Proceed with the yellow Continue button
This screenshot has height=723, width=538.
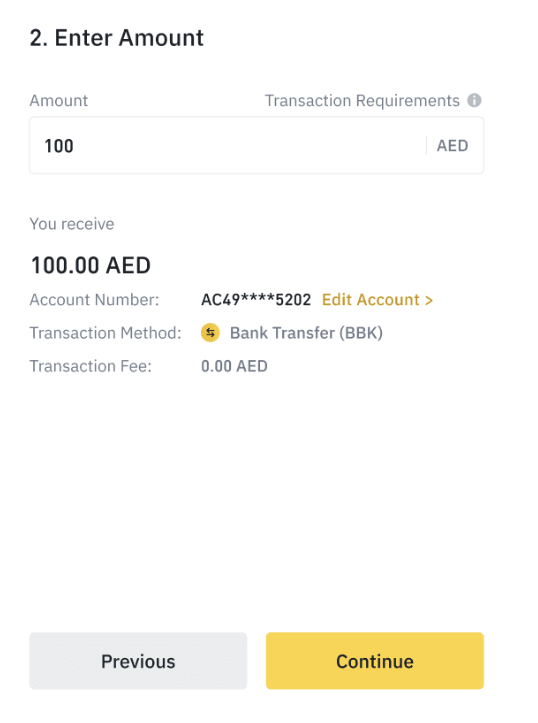point(375,661)
